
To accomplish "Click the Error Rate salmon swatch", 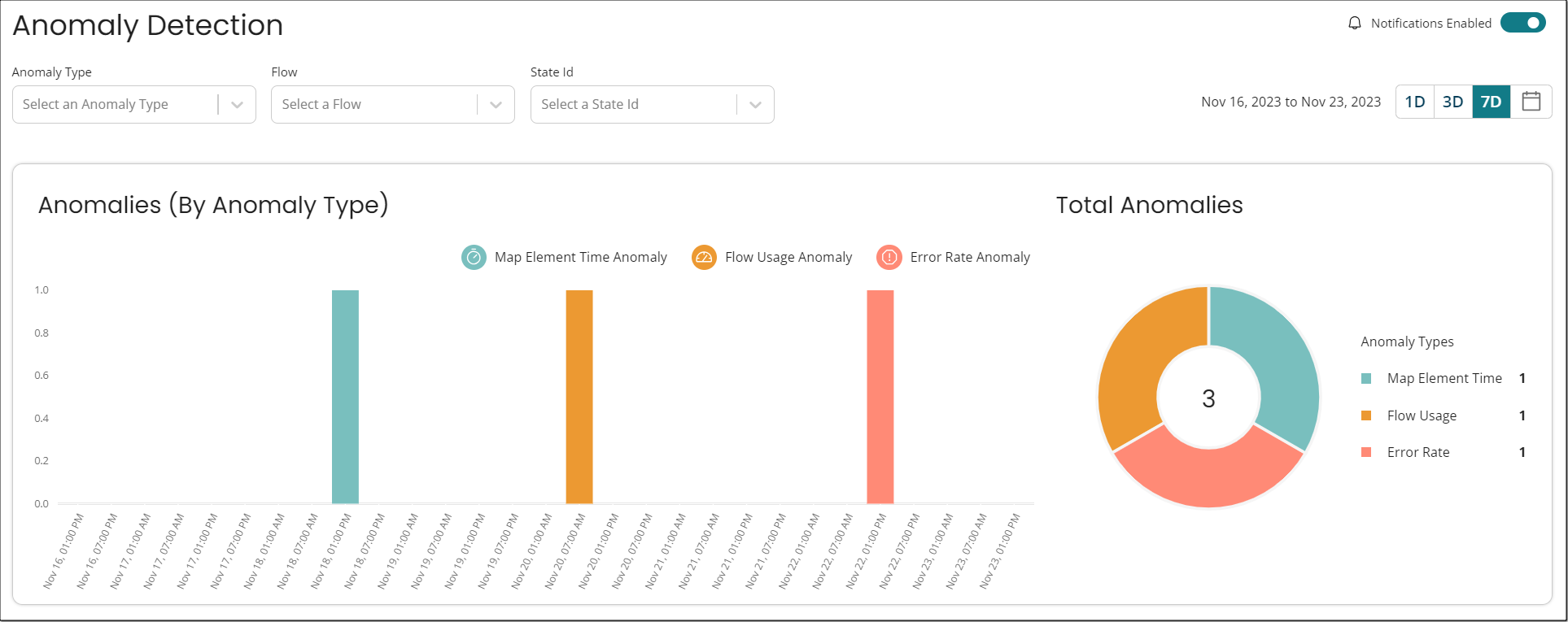I will 1366,452.
